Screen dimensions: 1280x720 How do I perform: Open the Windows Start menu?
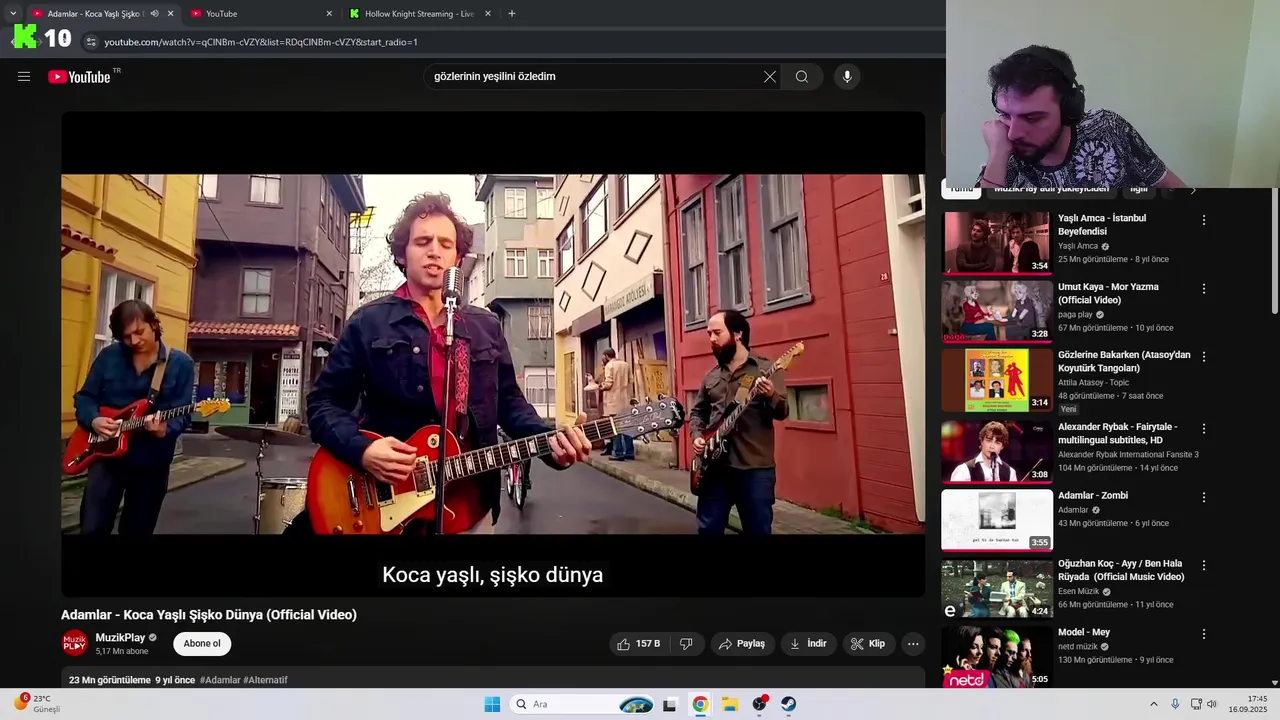point(492,704)
